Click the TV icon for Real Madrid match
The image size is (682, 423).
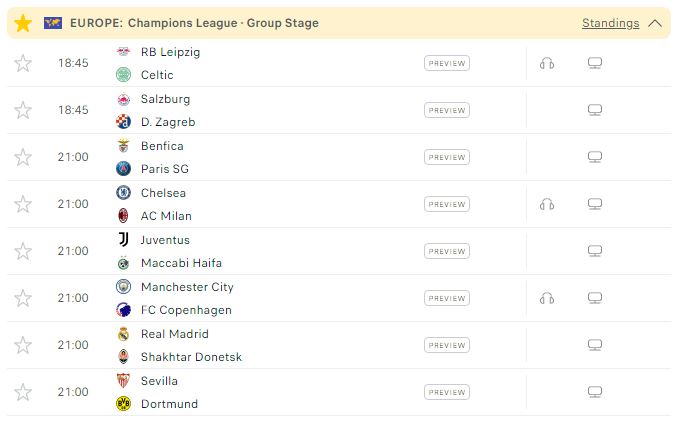pos(595,345)
